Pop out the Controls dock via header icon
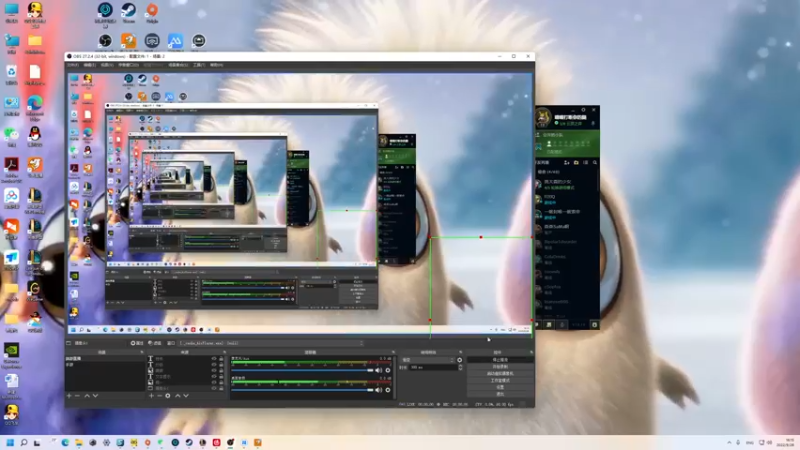800x450 pixels. pos(531,352)
